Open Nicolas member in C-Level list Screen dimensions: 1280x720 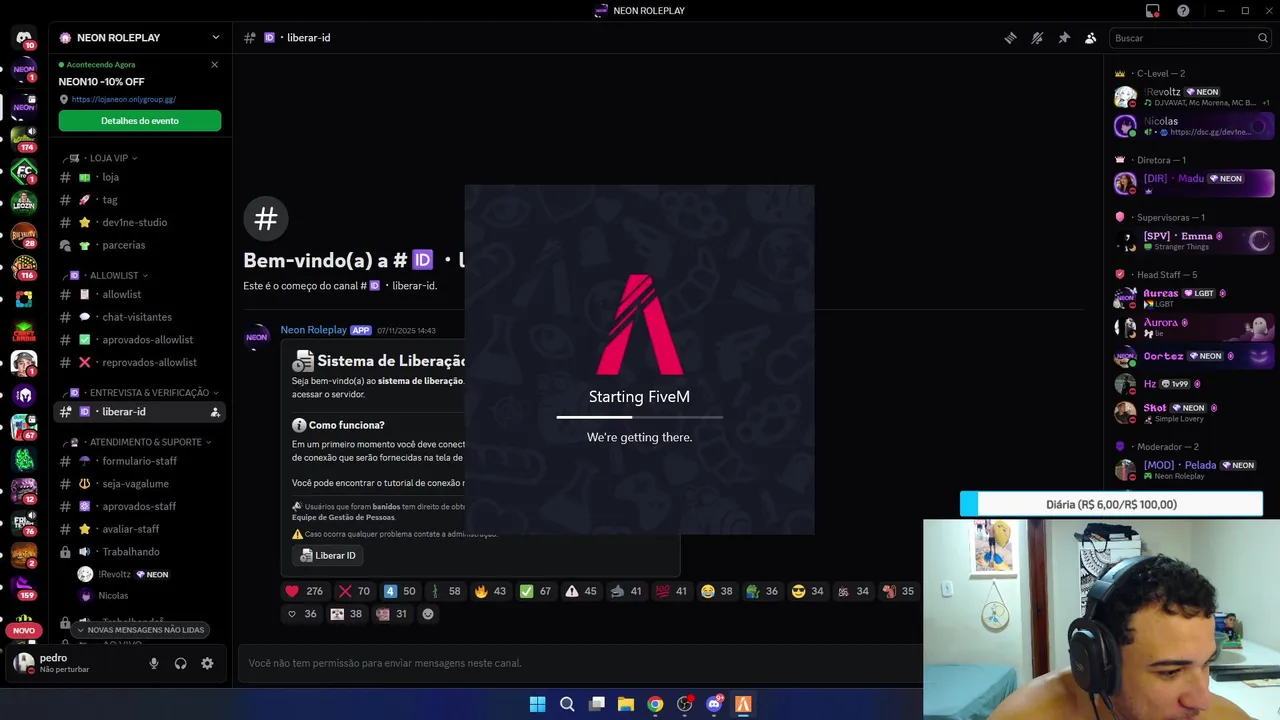coord(1194,126)
